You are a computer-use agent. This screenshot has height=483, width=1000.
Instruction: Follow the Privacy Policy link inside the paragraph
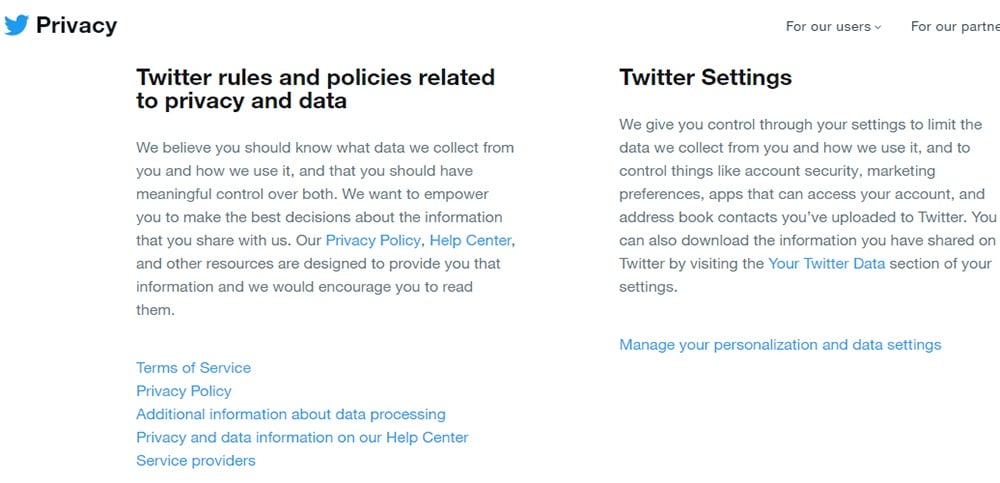tap(373, 241)
